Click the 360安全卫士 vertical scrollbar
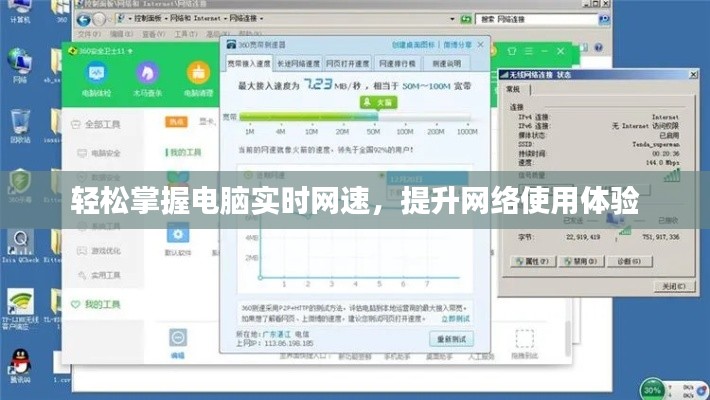This screenshot has height=400, width=710. 568,337
